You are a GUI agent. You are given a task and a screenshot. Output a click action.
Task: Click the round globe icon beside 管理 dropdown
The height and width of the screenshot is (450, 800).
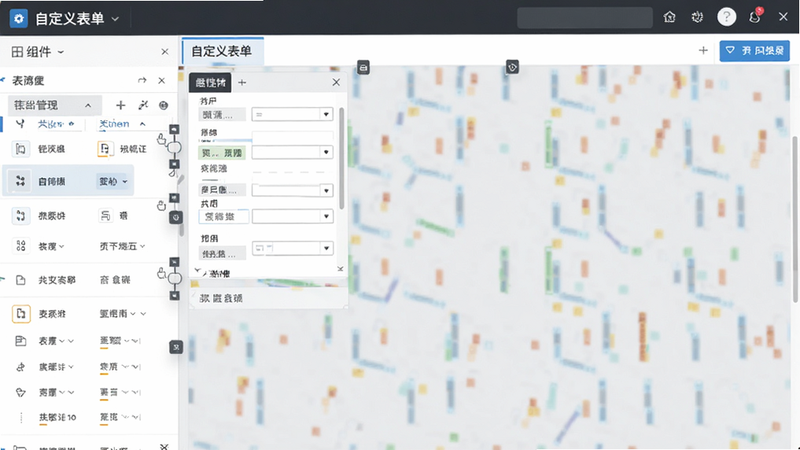(163, 106)
